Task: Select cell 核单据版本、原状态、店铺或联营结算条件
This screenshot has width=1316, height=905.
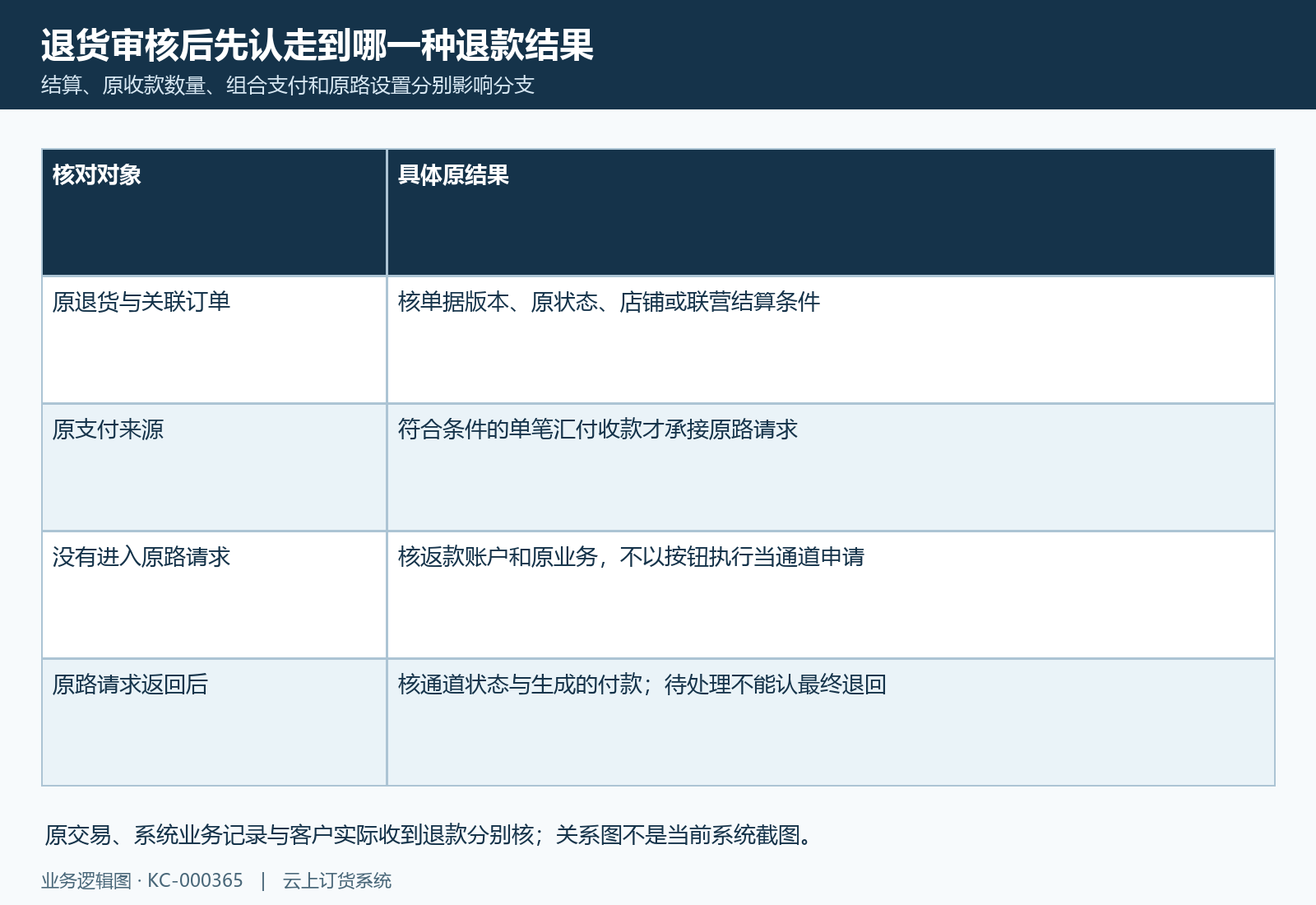Action: tap(831, 340)
